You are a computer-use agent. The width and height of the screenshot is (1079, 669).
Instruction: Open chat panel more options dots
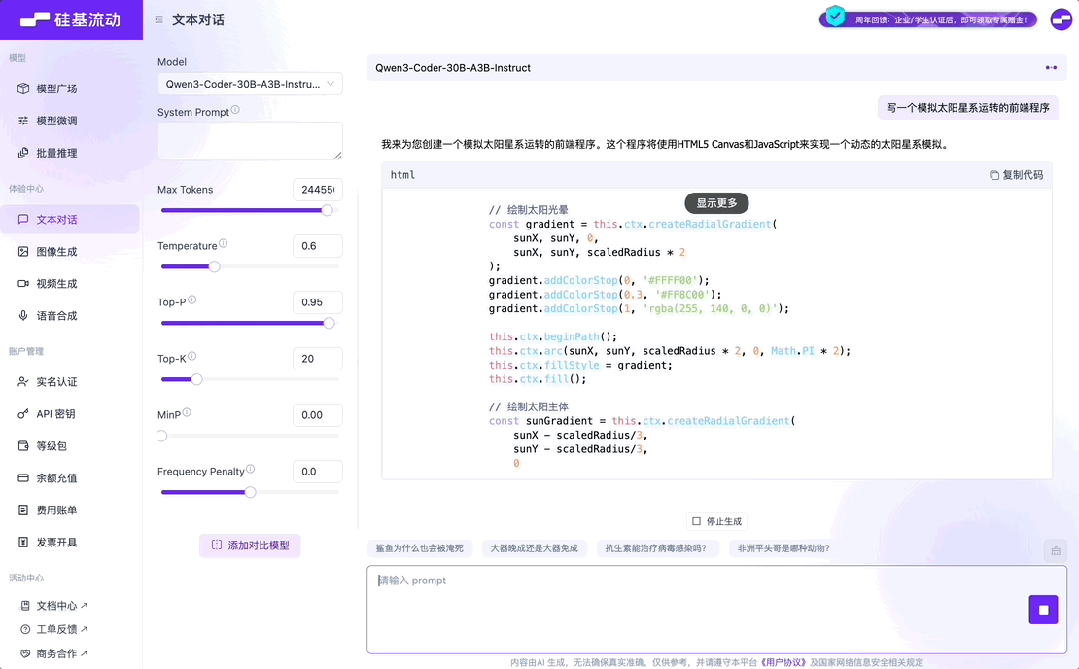[x=1051, y=67]
